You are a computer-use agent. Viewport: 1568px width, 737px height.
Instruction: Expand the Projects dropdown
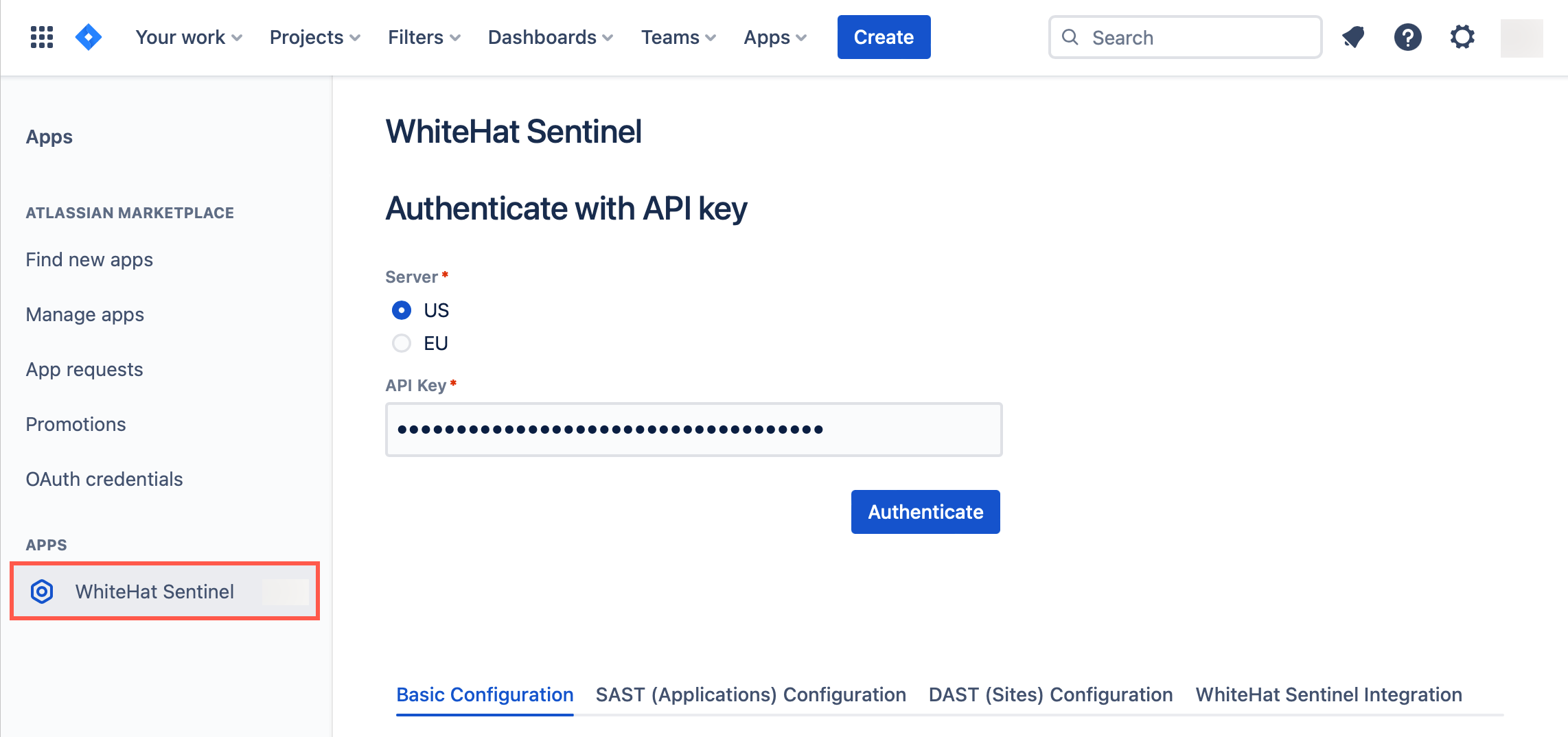315,37
